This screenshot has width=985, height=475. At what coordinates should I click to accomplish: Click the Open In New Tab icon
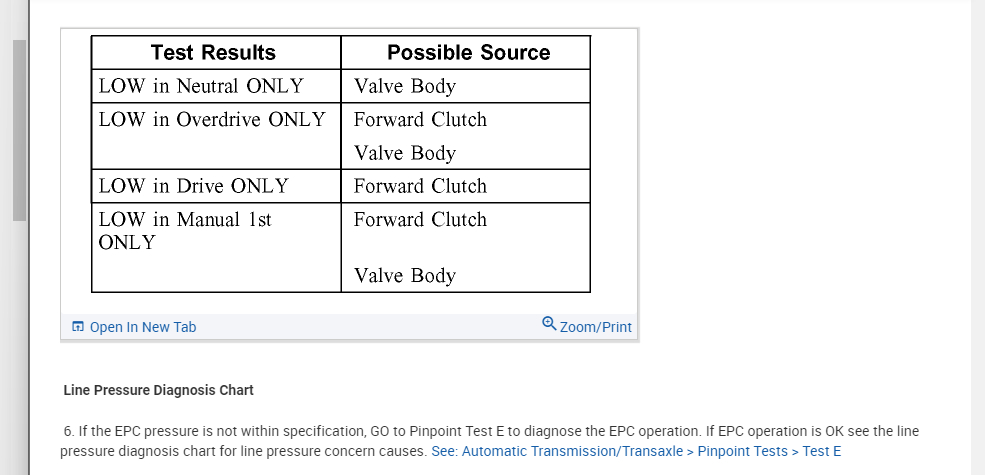pyautogui.click(x=78, y=327)
